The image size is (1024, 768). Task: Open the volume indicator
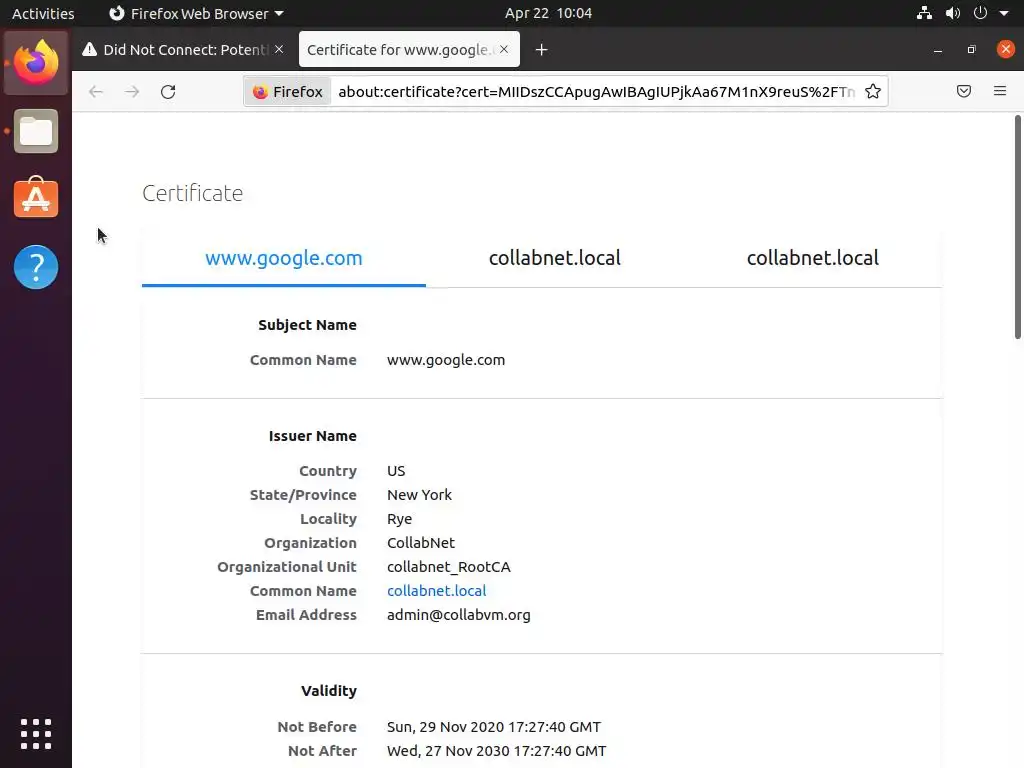tap(953, 13)
